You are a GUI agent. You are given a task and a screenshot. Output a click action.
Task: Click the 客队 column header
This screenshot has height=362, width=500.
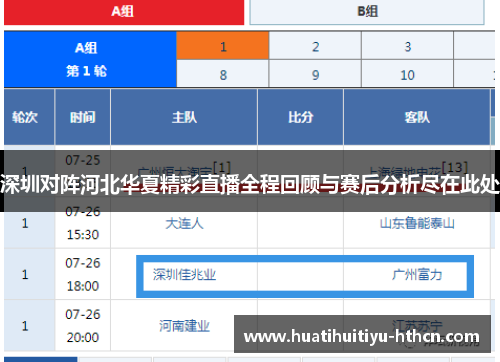(x=417, y=117)
